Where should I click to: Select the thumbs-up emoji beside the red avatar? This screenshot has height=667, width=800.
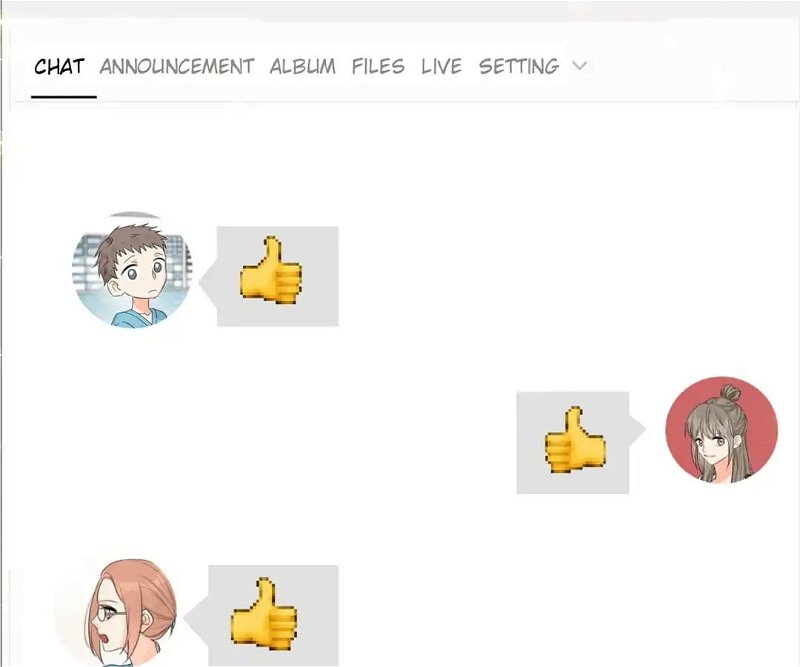click(x=575, y=440)
